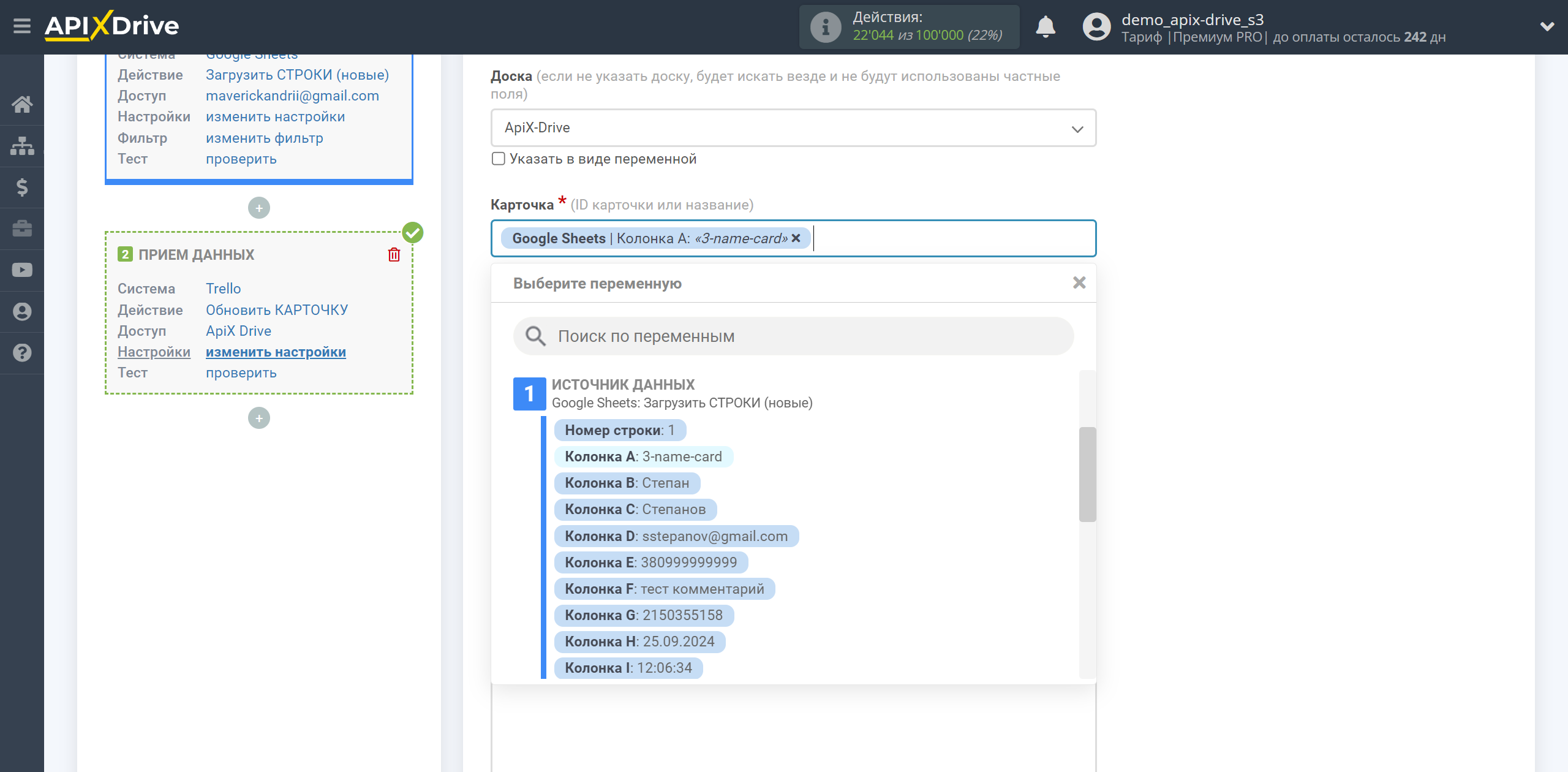Click receiver изменить настройки link
Screen dimensions: 1568x772
[x=276, y=352]
